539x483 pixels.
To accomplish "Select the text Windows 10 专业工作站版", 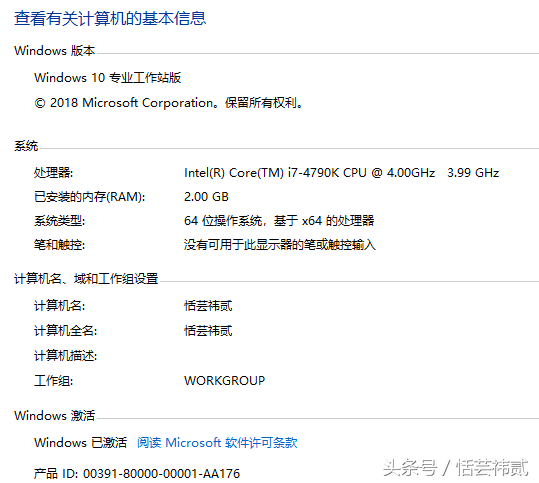I will (x=108, y=78).
